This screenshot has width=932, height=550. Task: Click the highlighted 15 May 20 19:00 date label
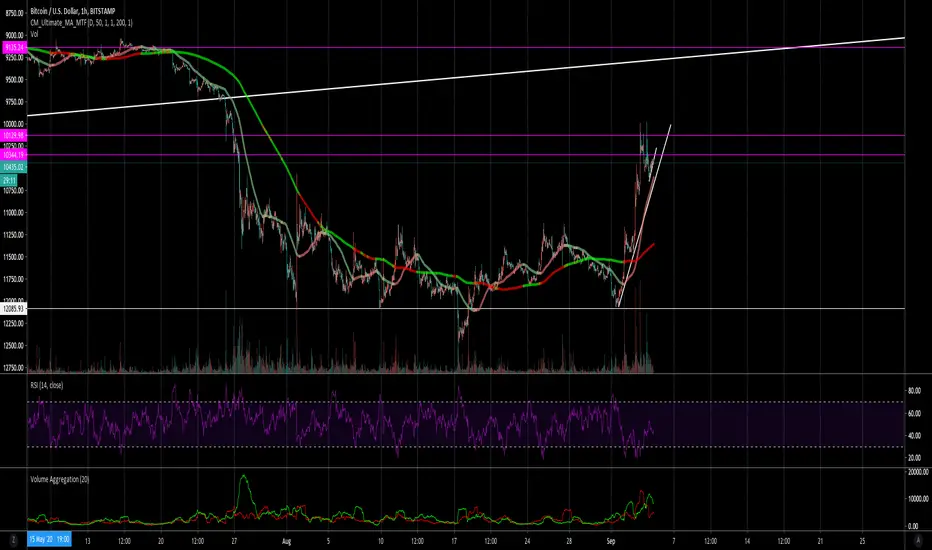[49, 540]
